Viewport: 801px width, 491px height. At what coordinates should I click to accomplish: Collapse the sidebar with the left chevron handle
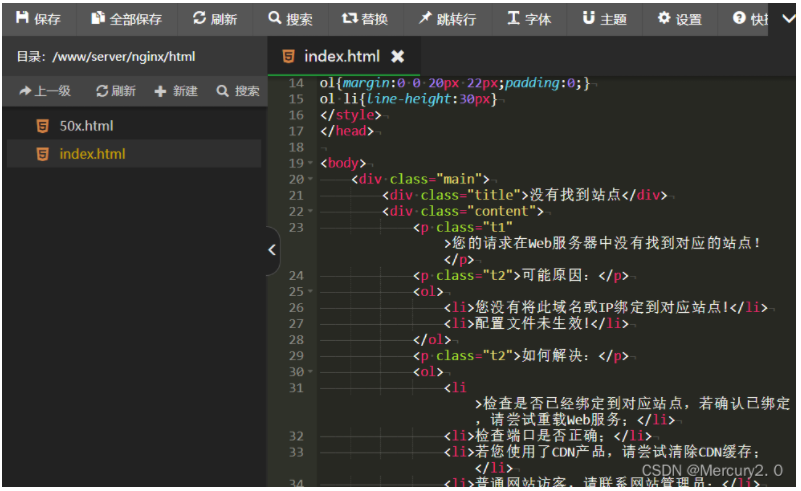click(x=272, y=250)
